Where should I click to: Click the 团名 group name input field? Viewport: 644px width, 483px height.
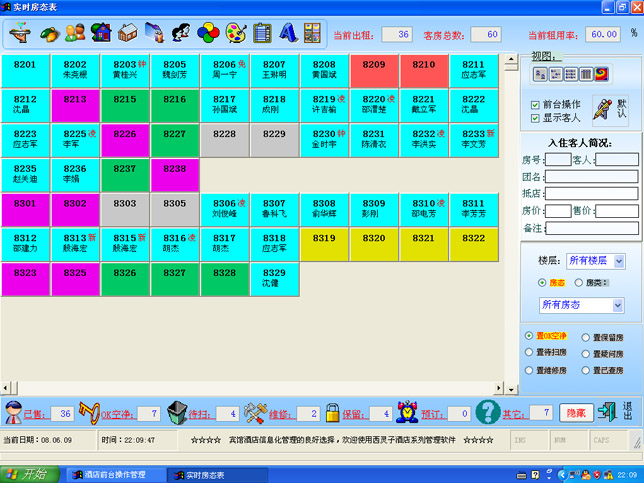pyautogui.click(x=590, y=176)
